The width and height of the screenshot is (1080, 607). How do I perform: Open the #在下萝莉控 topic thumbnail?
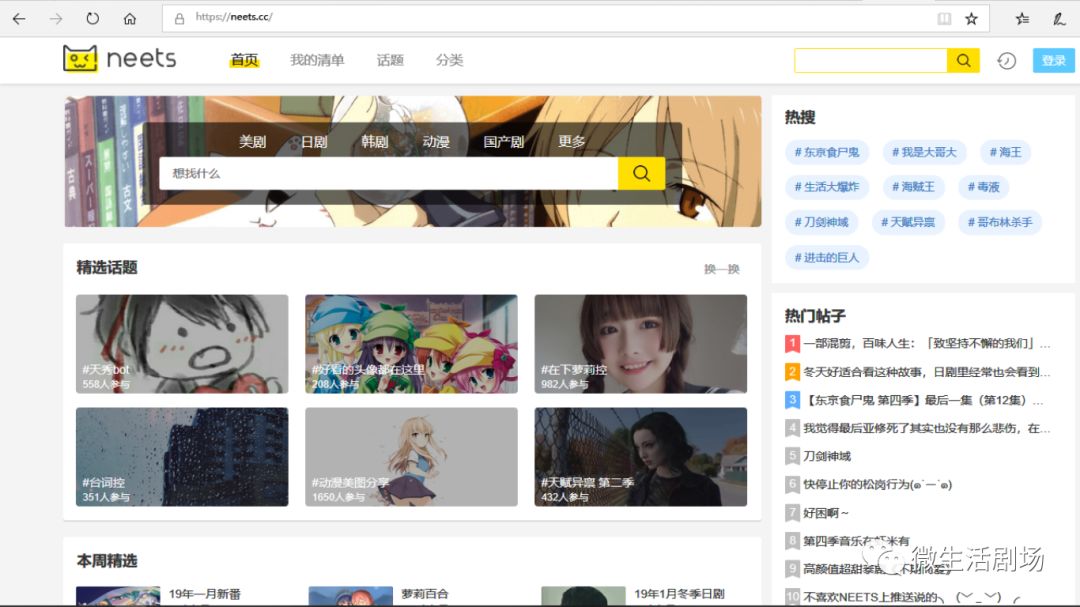pyautogui.click(x=641, y=344)
